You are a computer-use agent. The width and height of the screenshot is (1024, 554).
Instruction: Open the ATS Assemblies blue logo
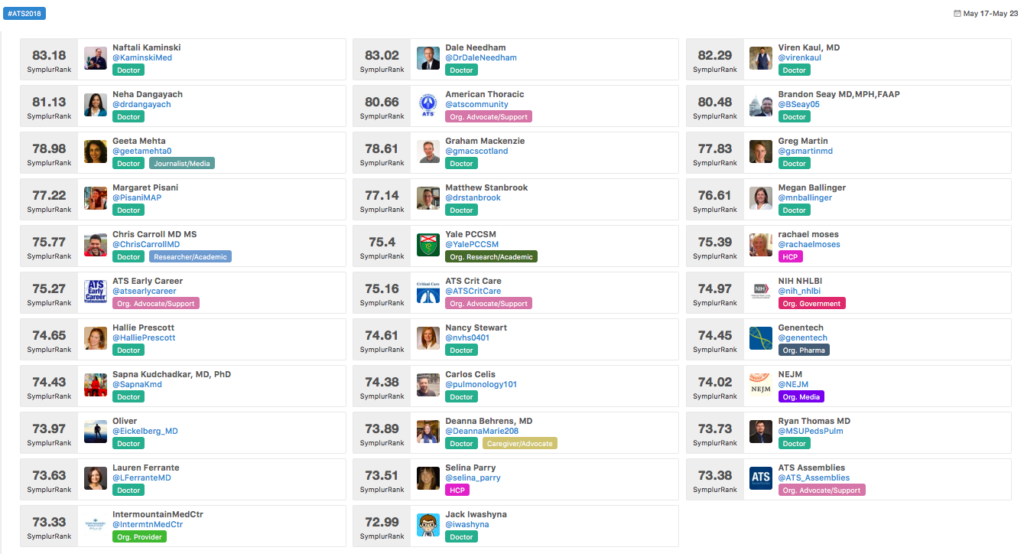point(761,478)
